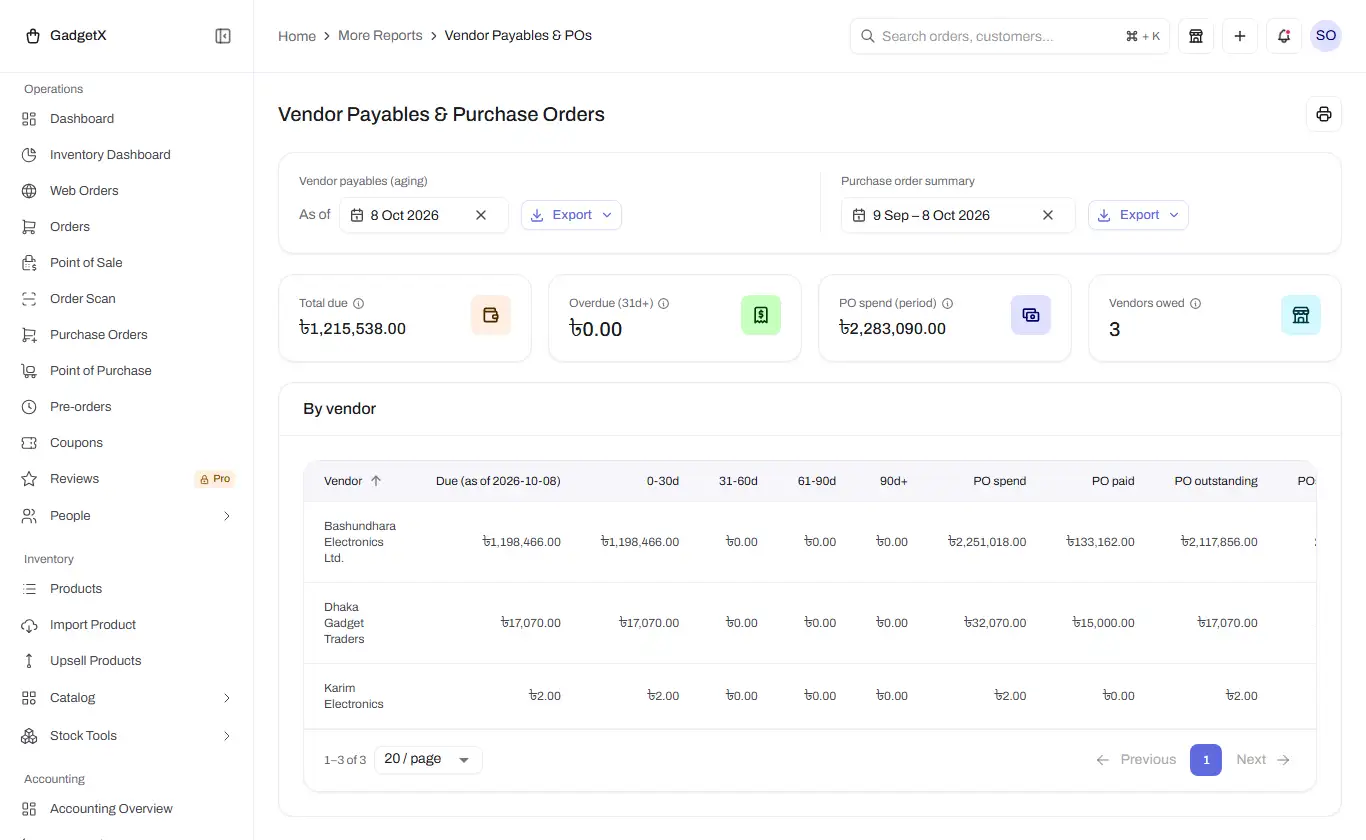This screenshot has height=840, width=1366.
Task: Sort by PO paid column header
Action: coord(1113,481)
